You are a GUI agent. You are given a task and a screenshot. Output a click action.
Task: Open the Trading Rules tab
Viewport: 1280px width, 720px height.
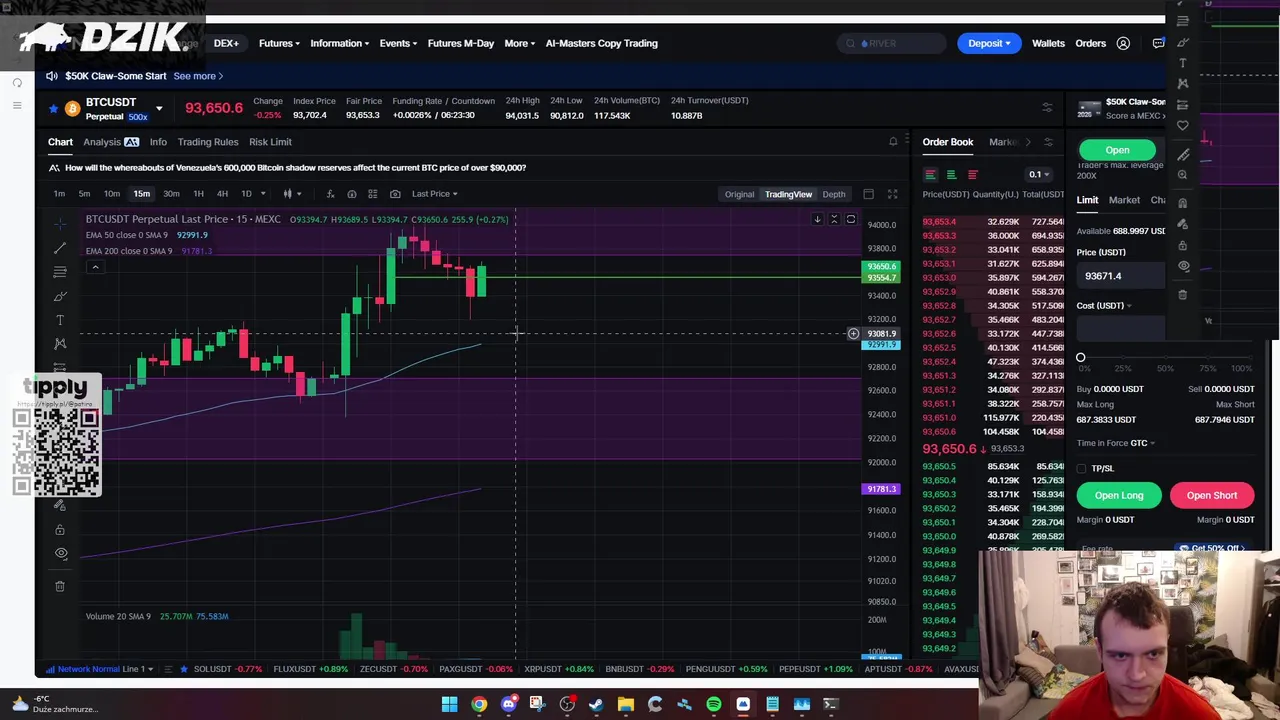tap(208, 142)
